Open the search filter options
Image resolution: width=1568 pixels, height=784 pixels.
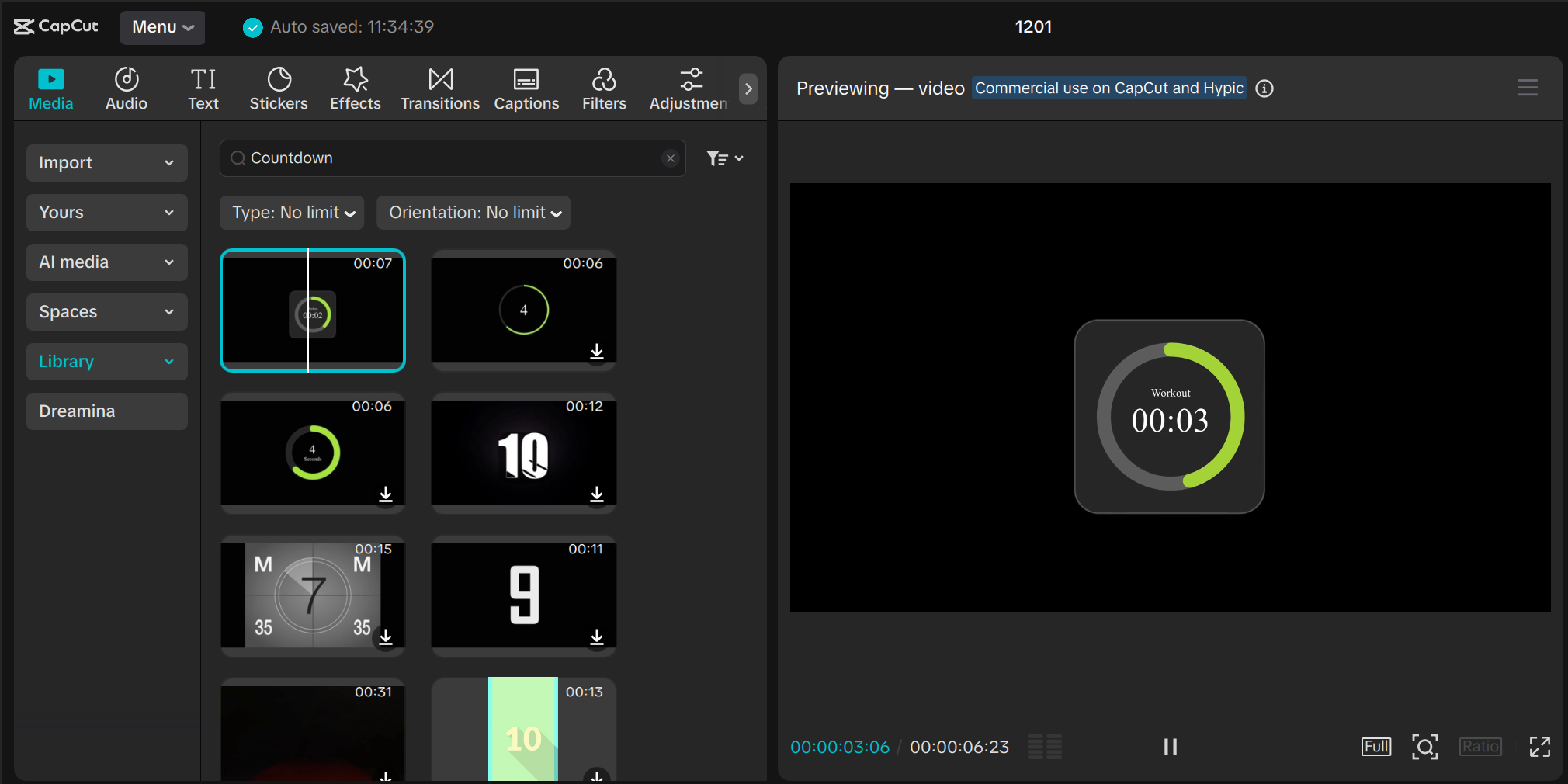tap(723, 158)
